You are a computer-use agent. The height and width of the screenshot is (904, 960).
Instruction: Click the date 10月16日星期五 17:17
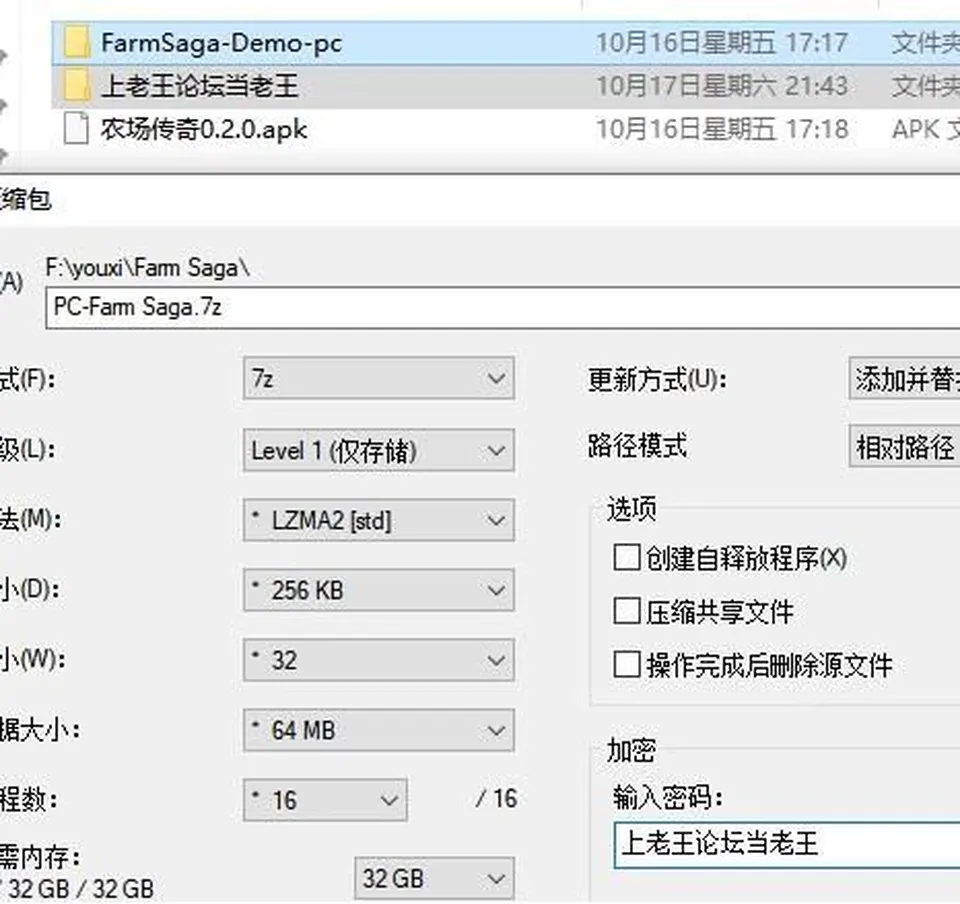(x=722, y=43)
